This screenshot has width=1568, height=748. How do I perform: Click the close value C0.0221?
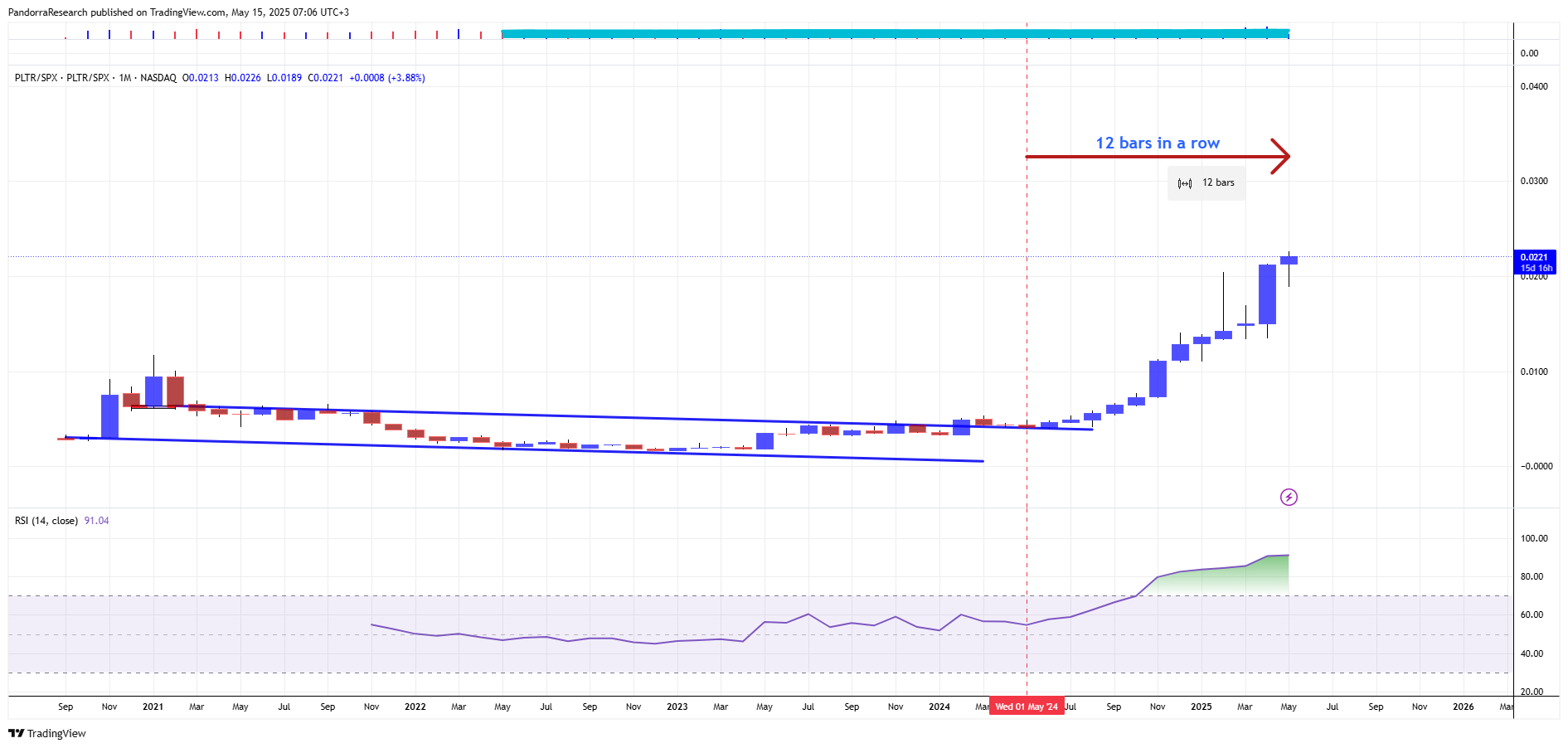point(325,78)
